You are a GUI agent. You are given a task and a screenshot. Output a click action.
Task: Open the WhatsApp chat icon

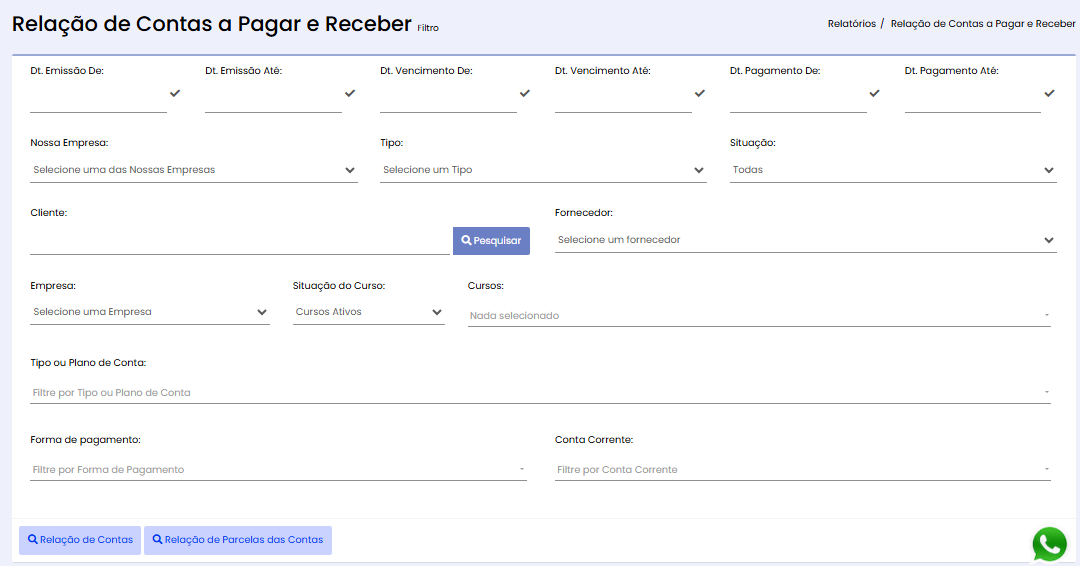coord(1049,544)
